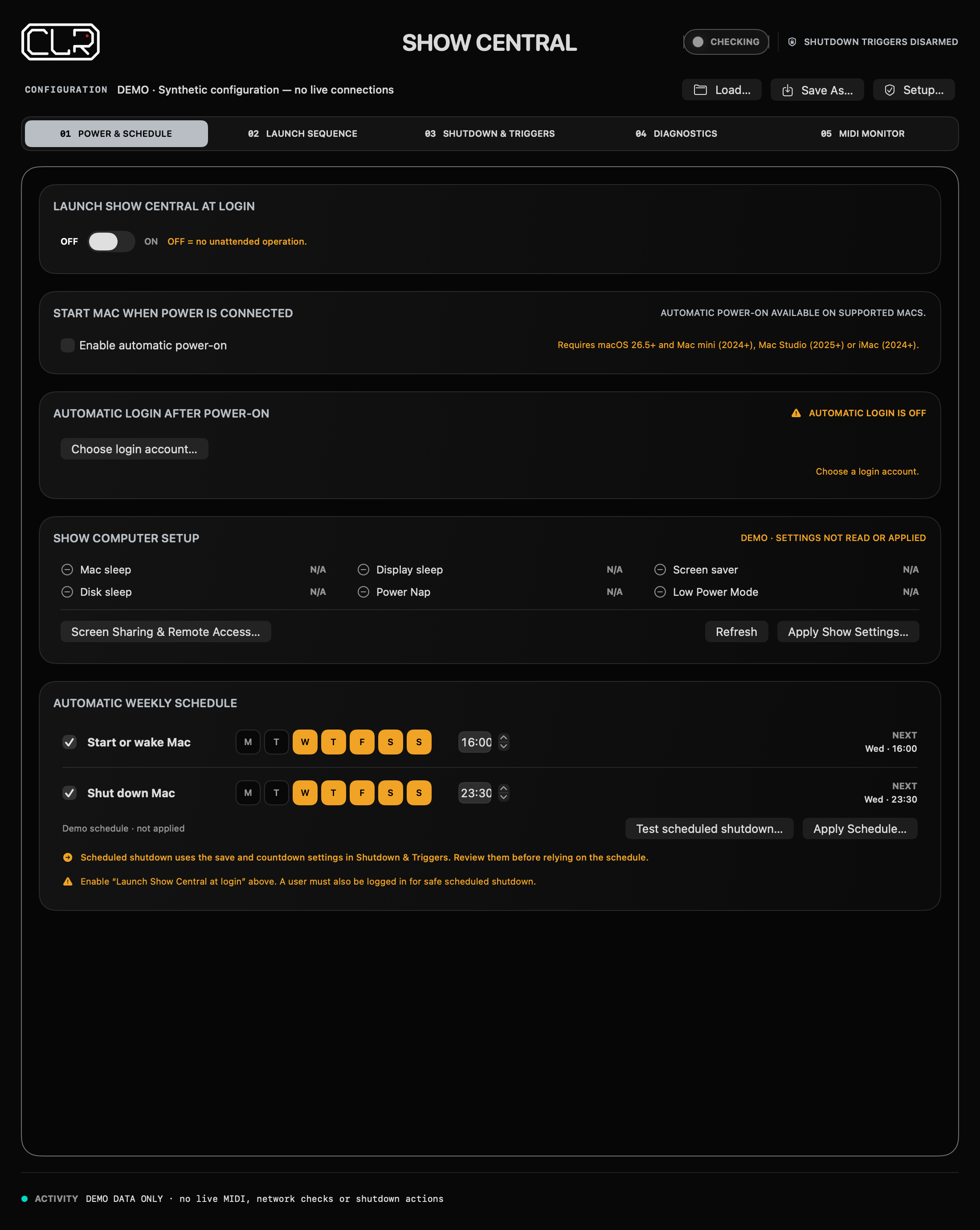This screenshot has width=980, height=1230.
Task: Click the Low Power Mode status icon
Action: (x=660, y=592)
